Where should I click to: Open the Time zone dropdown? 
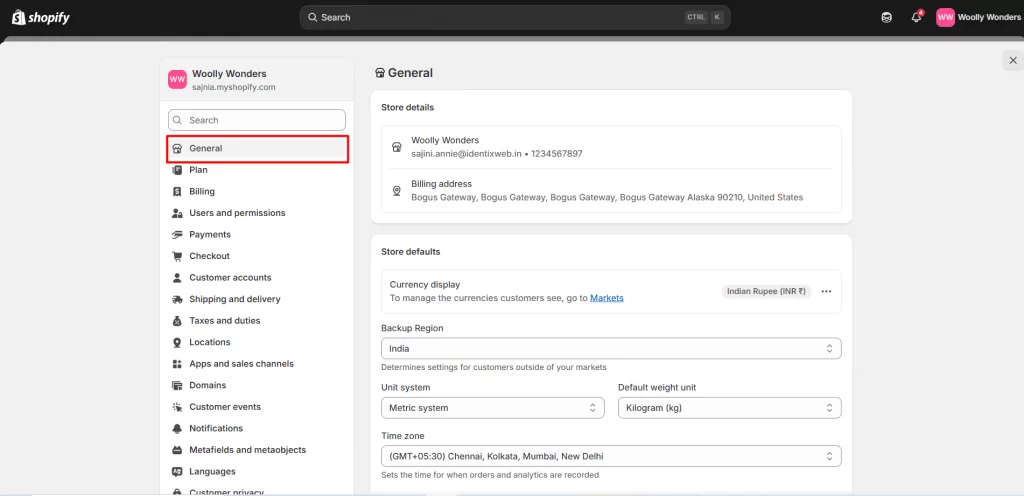[611, 456]
